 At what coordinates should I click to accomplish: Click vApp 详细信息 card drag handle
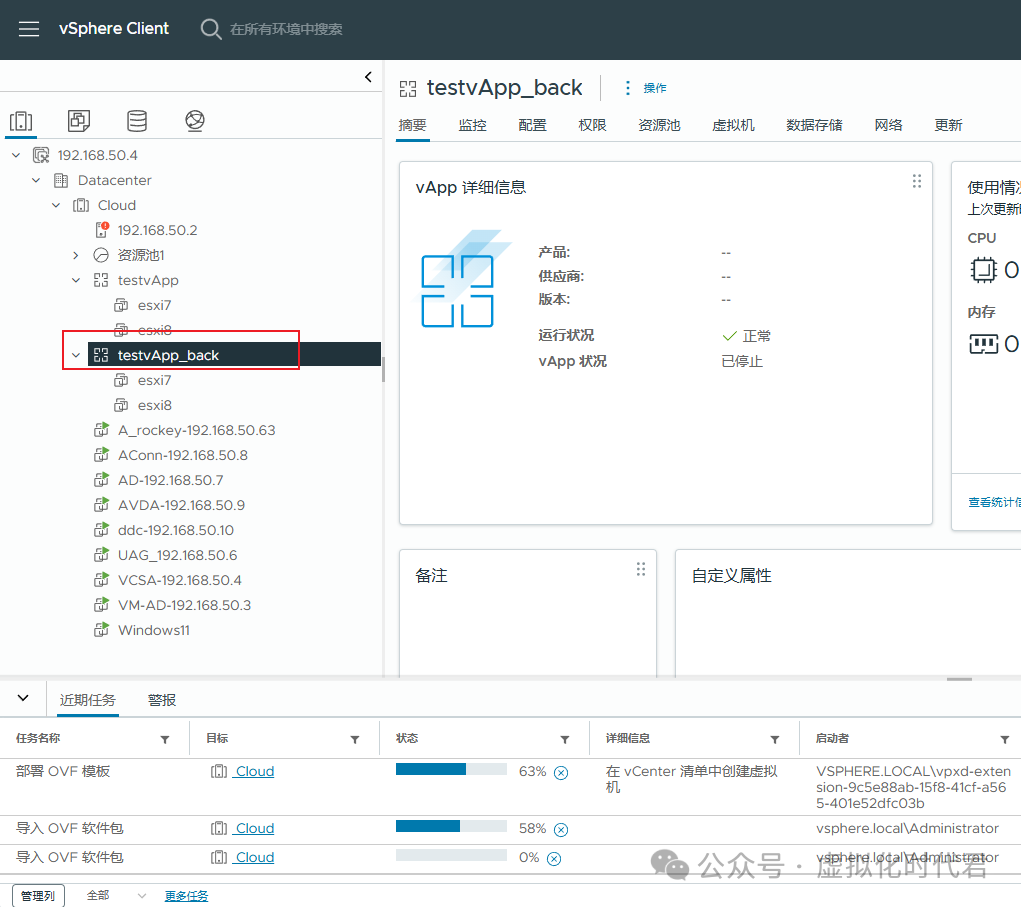tap(917, 181)
